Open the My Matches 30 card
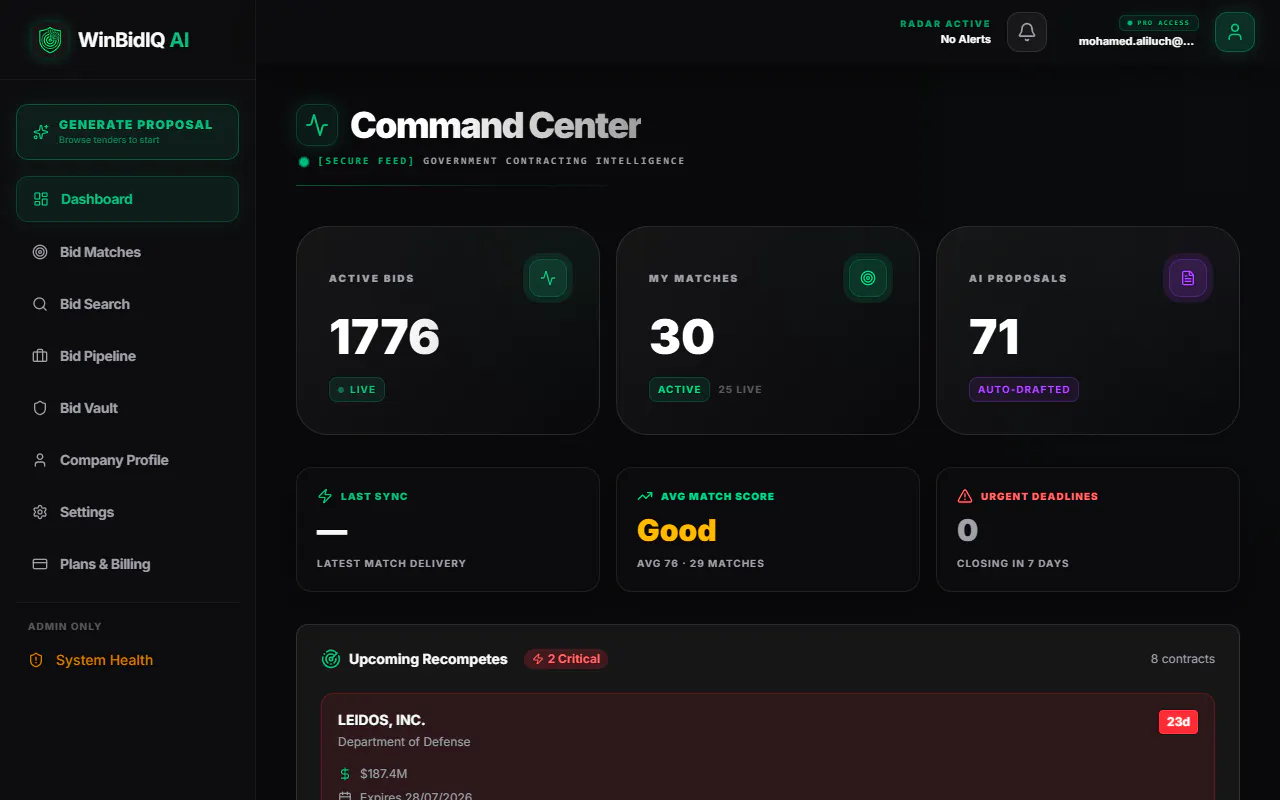 click(768, 330)
